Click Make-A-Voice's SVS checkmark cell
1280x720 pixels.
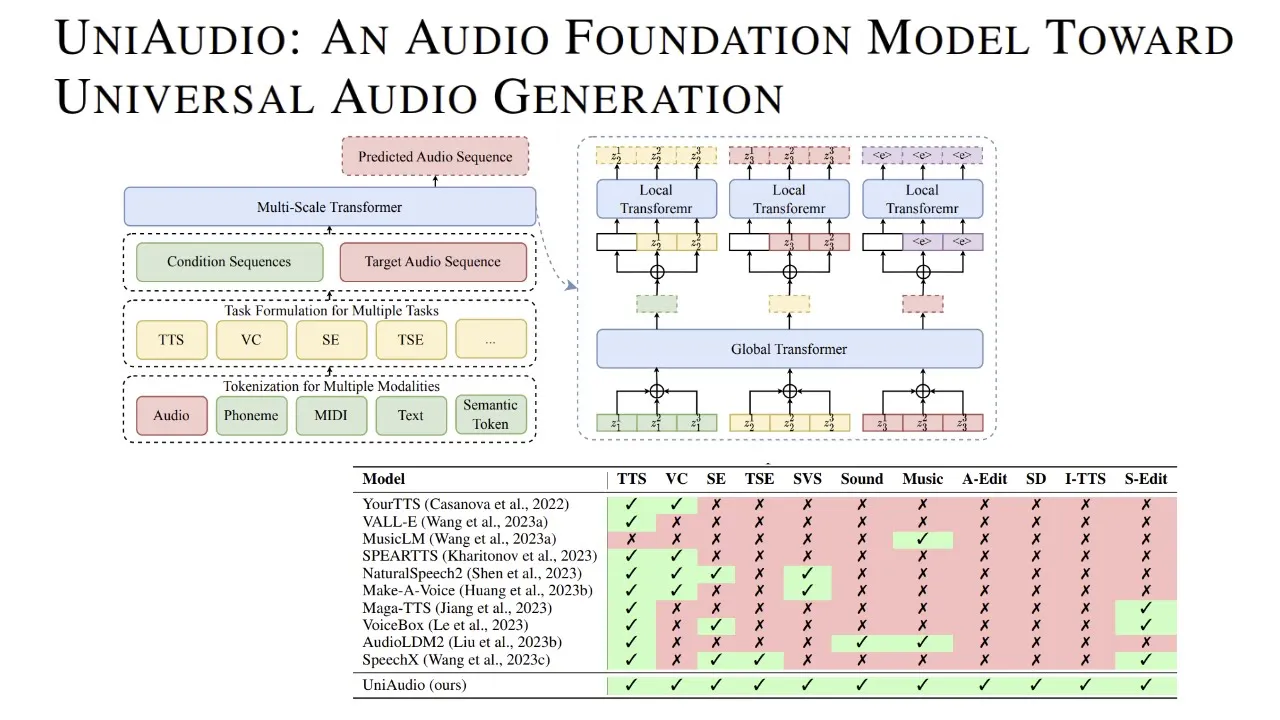pyautogui.click(x=807, y=591)
